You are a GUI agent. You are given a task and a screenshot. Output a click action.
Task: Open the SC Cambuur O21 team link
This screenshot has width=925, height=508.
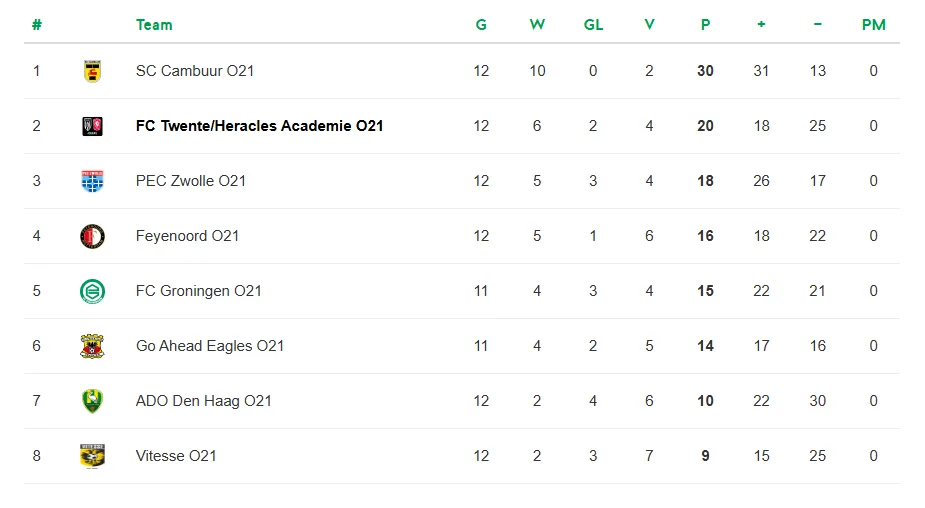(x=195, y=71)
